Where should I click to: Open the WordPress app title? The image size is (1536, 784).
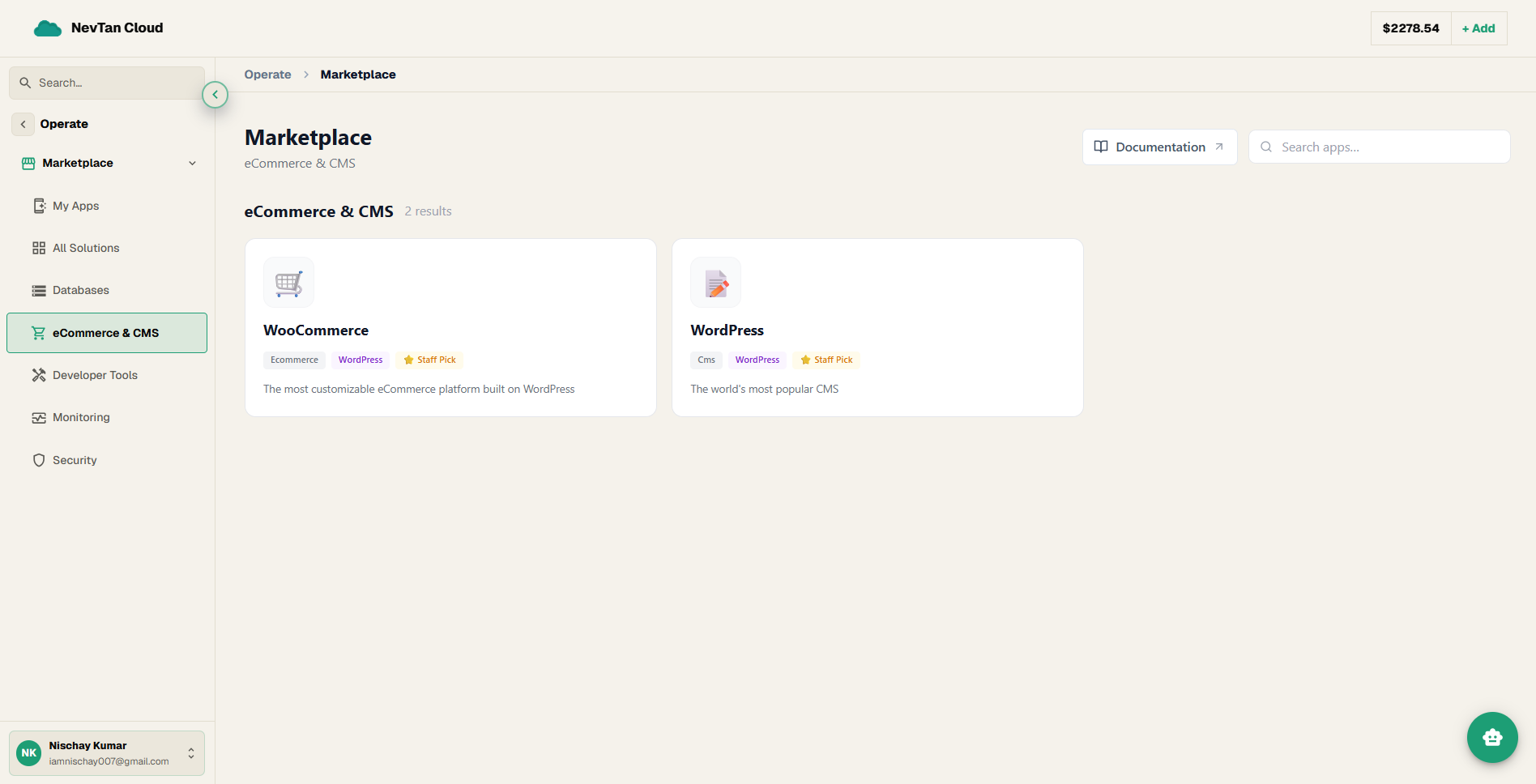727,330
